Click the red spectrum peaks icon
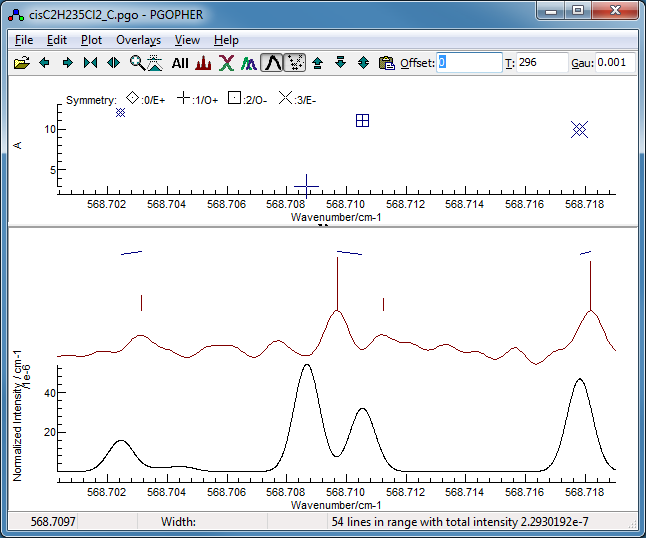646x538 pixels. [203, 63]
